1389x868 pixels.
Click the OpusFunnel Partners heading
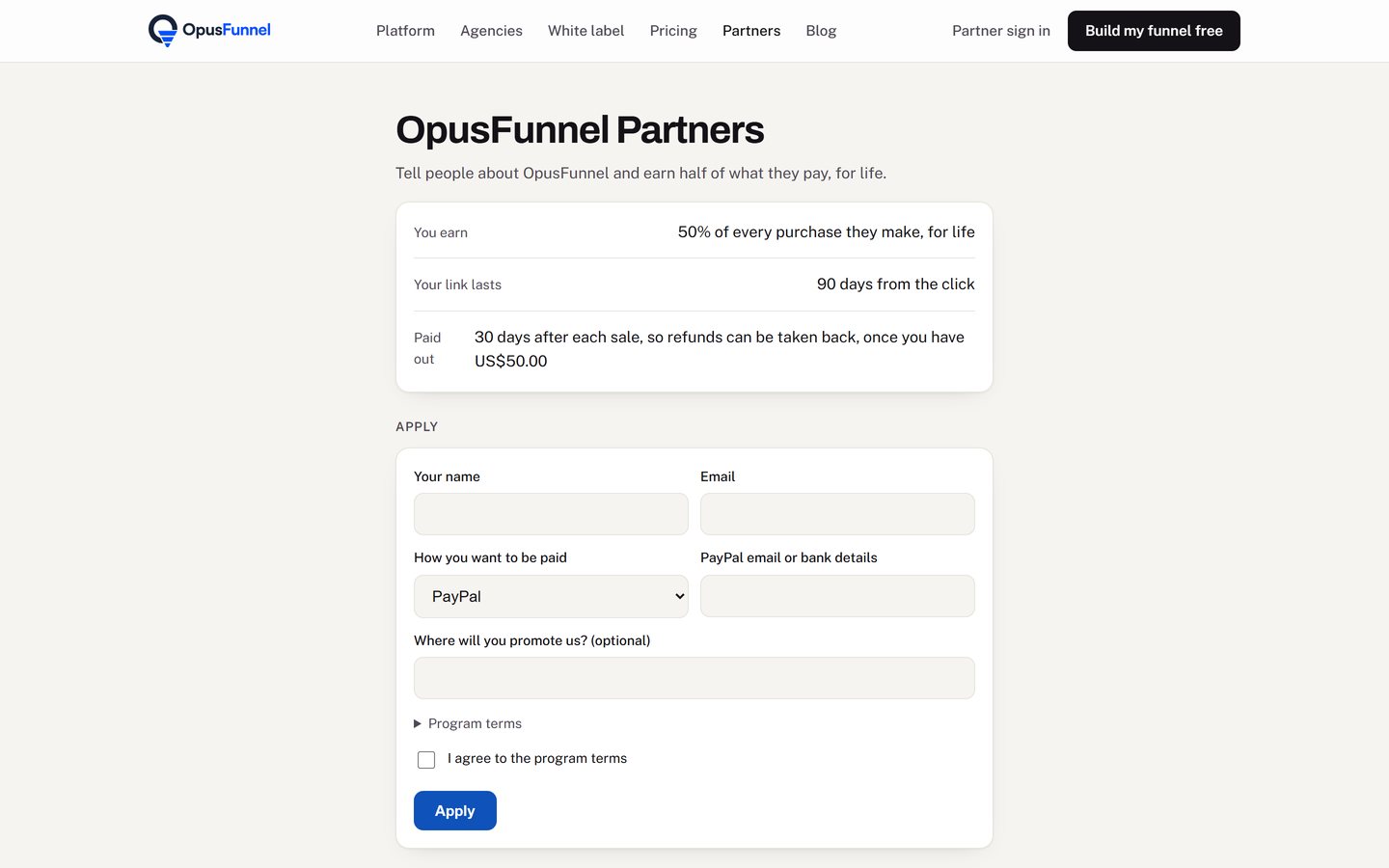(x=580, y=129)
